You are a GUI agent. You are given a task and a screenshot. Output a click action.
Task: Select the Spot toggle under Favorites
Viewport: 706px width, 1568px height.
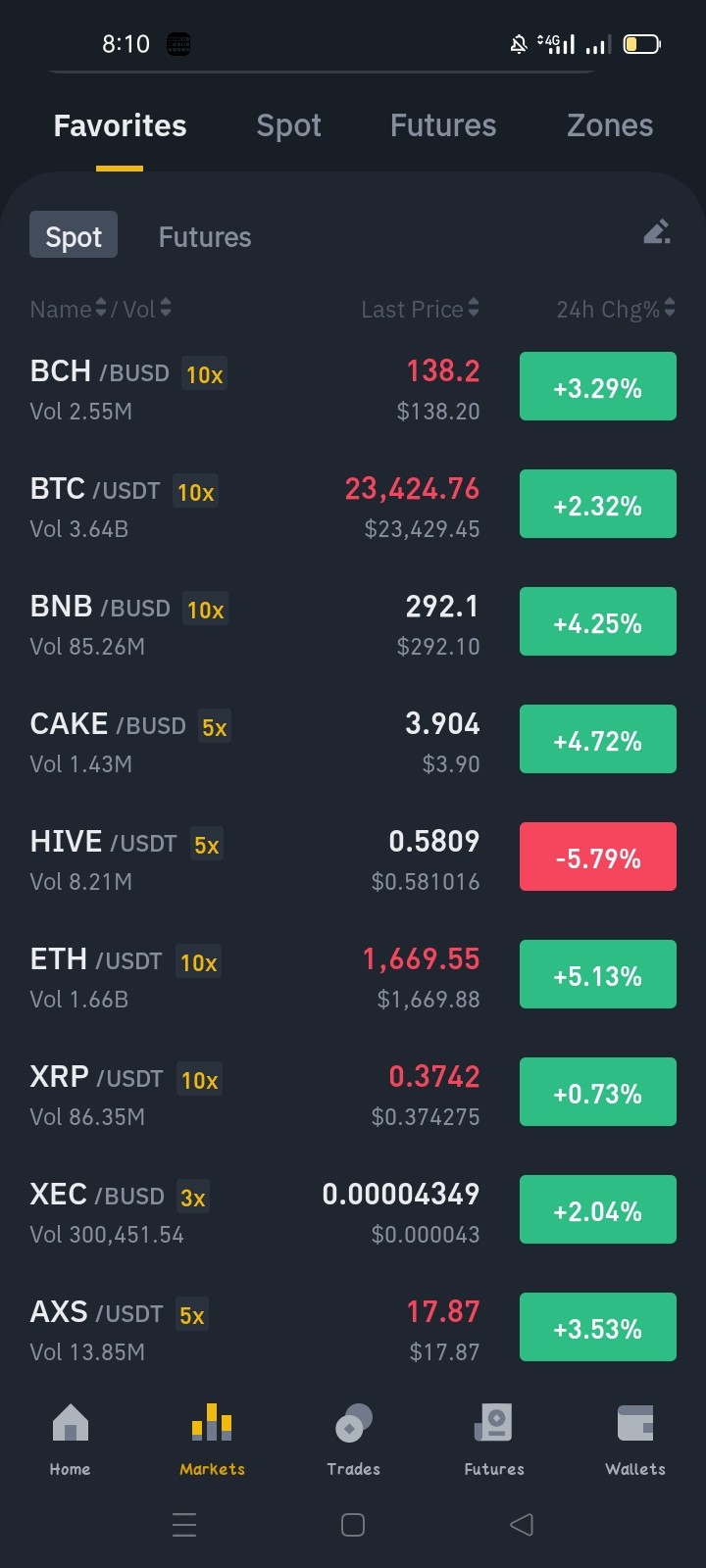(74, 235)
